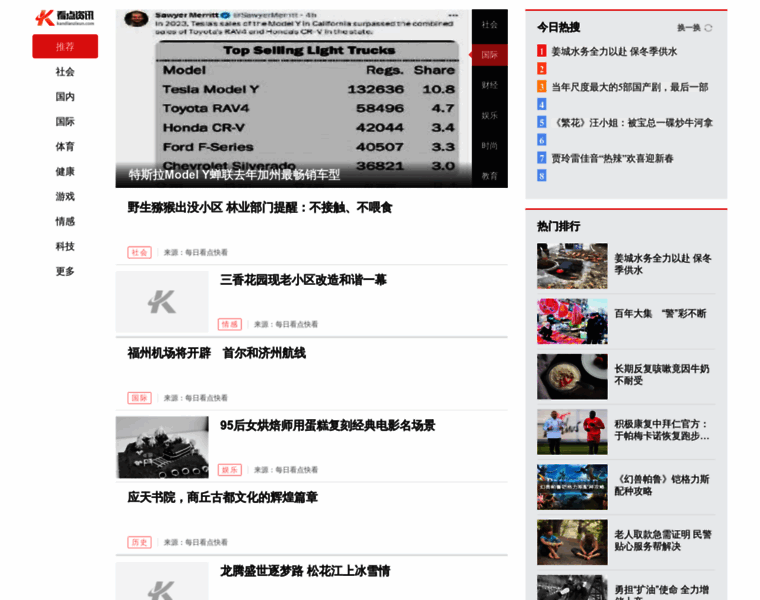Open ranking link 百年大集 "警"彩不断
Screen dimensions: 760x600
[x=660, y=314]
